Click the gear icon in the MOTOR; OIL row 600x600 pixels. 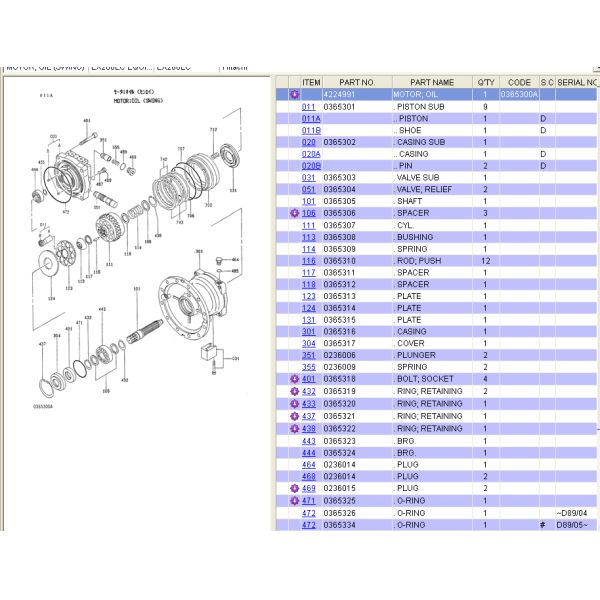(294, 94)
